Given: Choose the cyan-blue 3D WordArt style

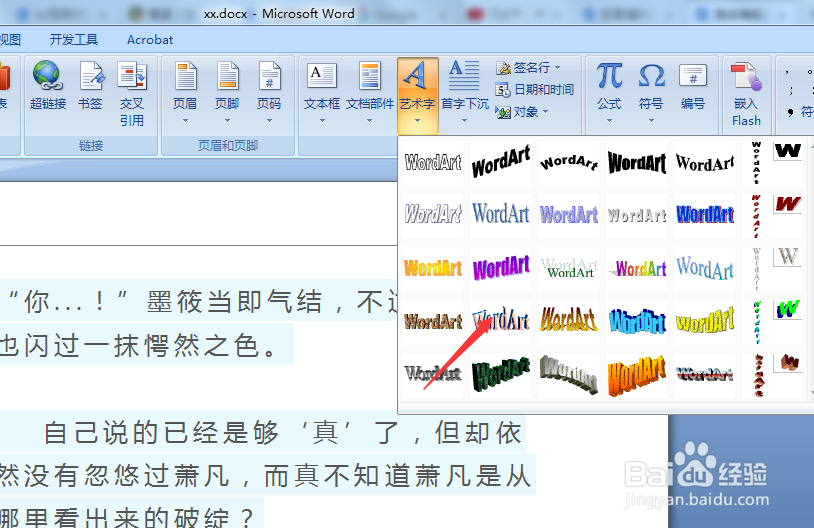Looking at the screenshot, I should pos(637,322).
